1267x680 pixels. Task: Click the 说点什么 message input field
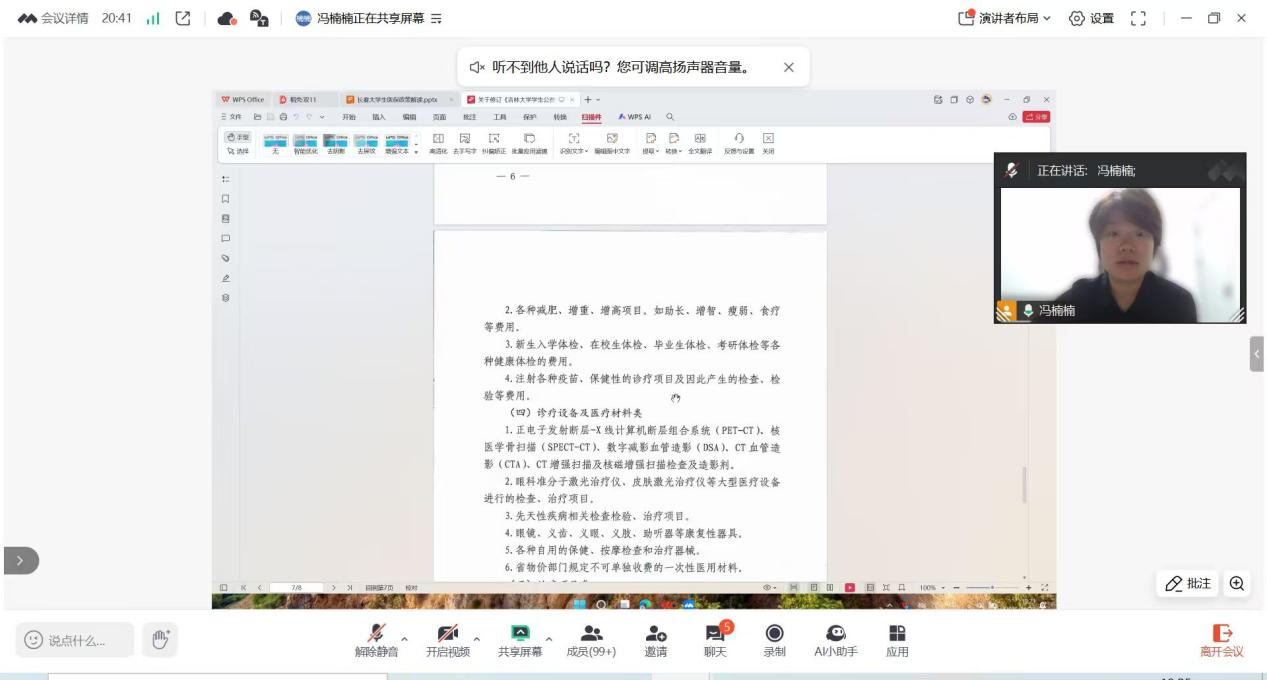75,640
